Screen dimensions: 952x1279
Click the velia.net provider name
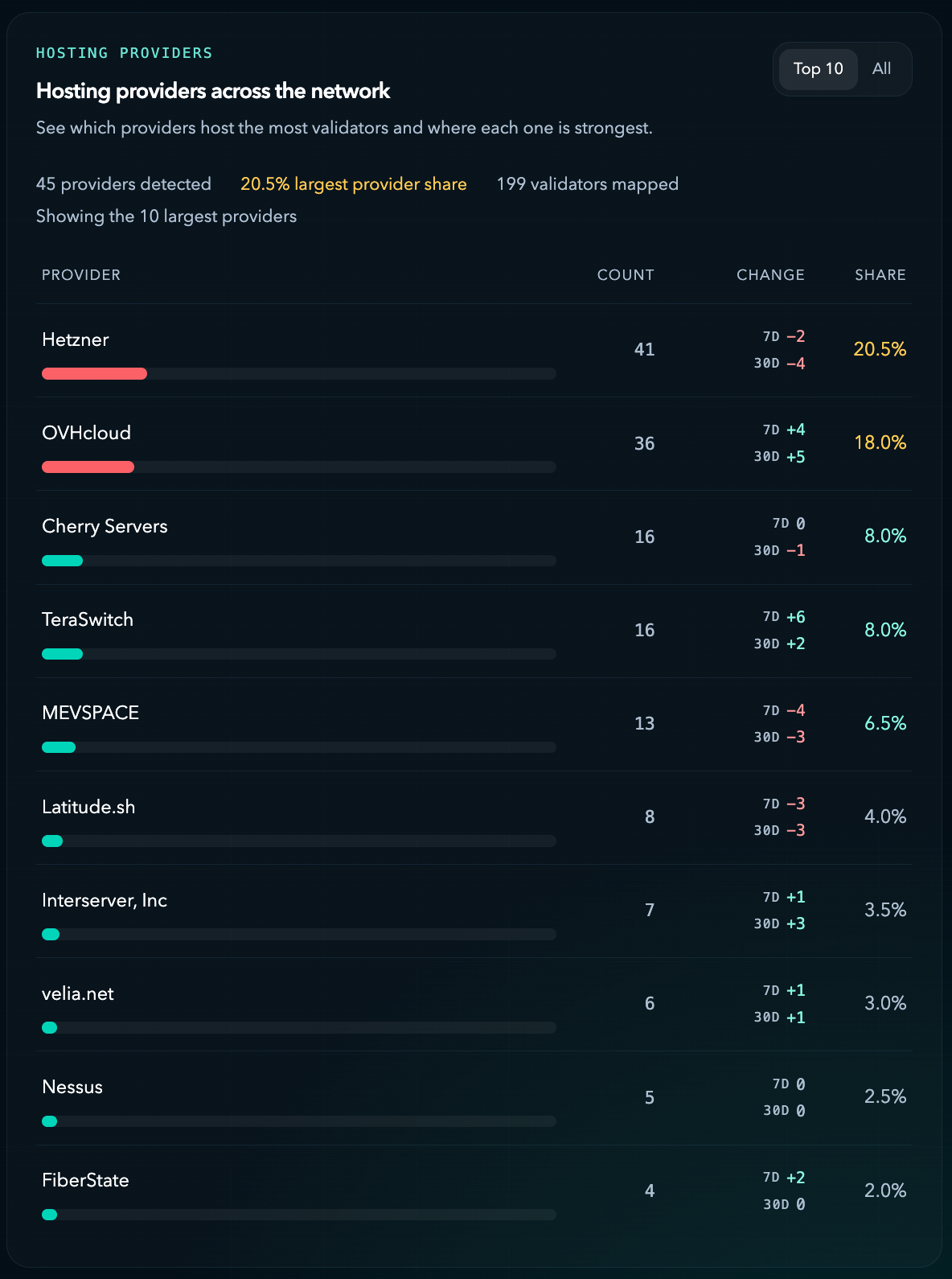point(77,993)
